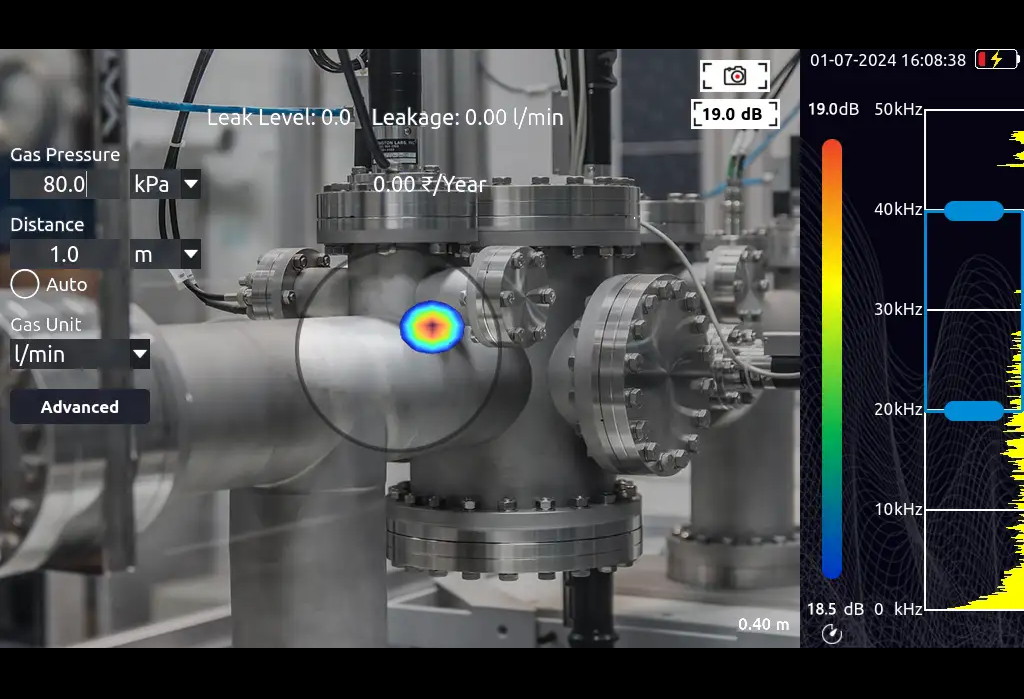
Task: Click the gauge dial icon below 18.5 dB
Action: tap(832, 633)
